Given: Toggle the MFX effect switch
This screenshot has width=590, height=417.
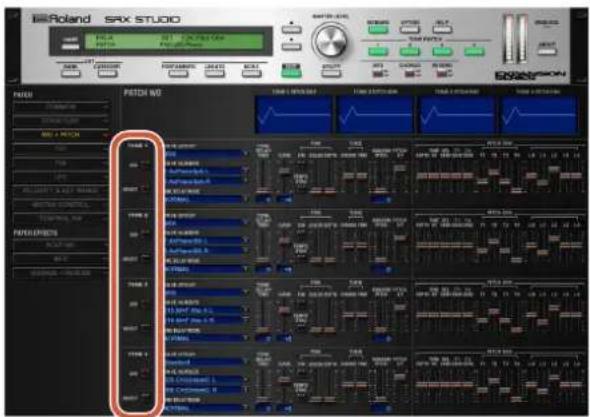Looking at the screenshot, I should coord(378,73).
